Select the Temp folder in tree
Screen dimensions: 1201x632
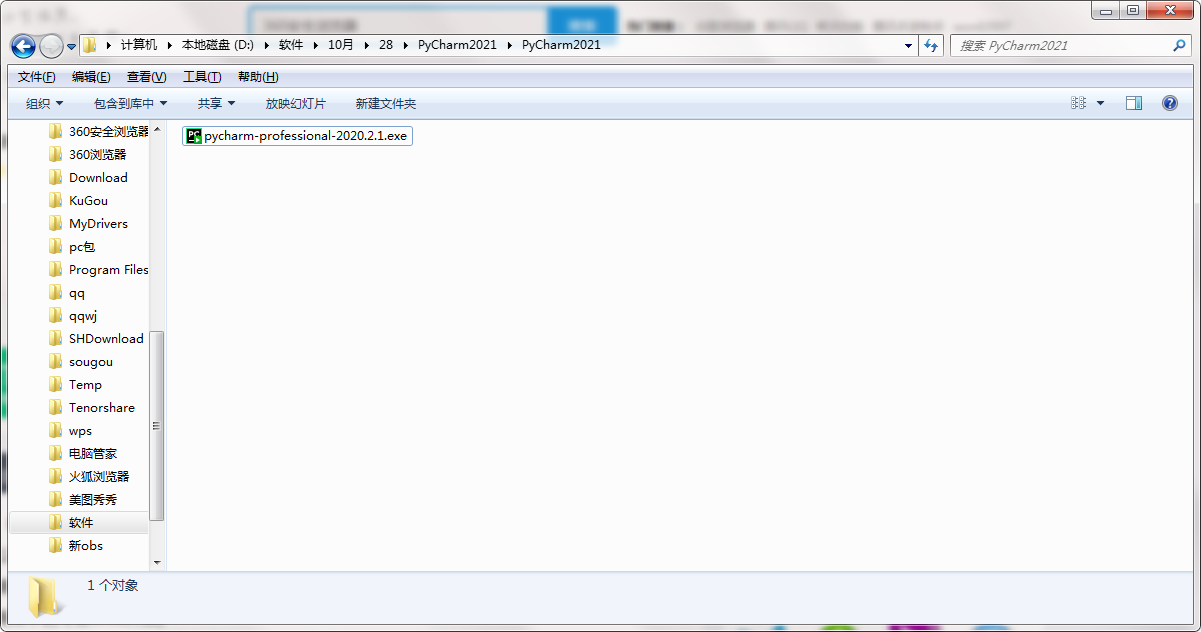point(75,384)
